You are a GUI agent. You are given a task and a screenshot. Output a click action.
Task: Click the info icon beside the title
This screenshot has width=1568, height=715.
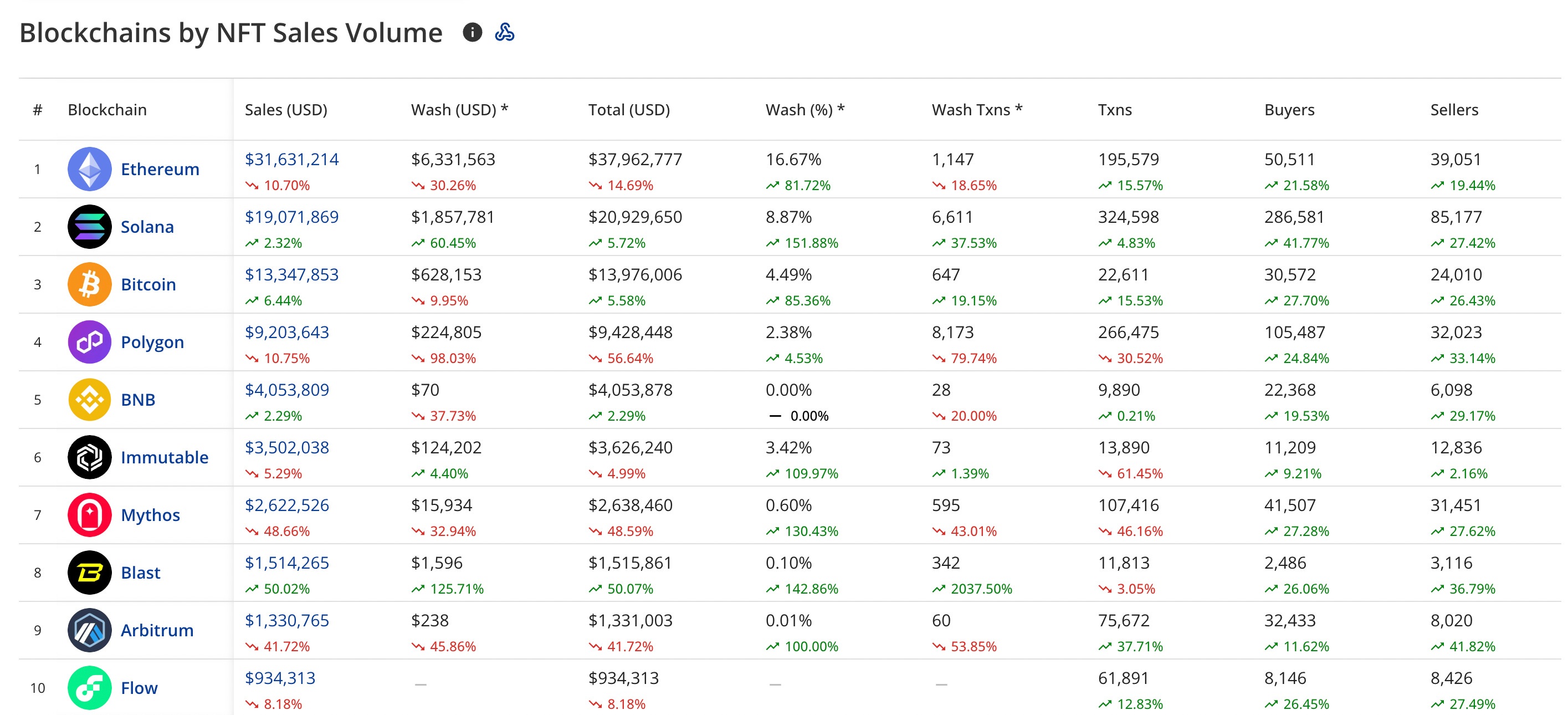(x=472, y=32)
